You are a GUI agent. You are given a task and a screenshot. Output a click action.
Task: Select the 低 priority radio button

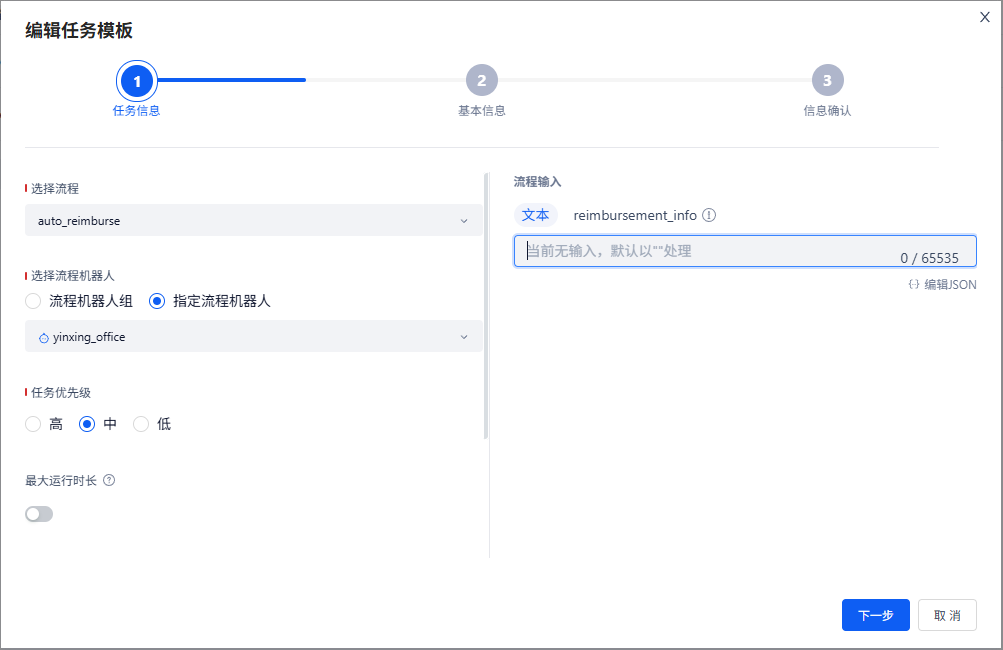point(140,423)
